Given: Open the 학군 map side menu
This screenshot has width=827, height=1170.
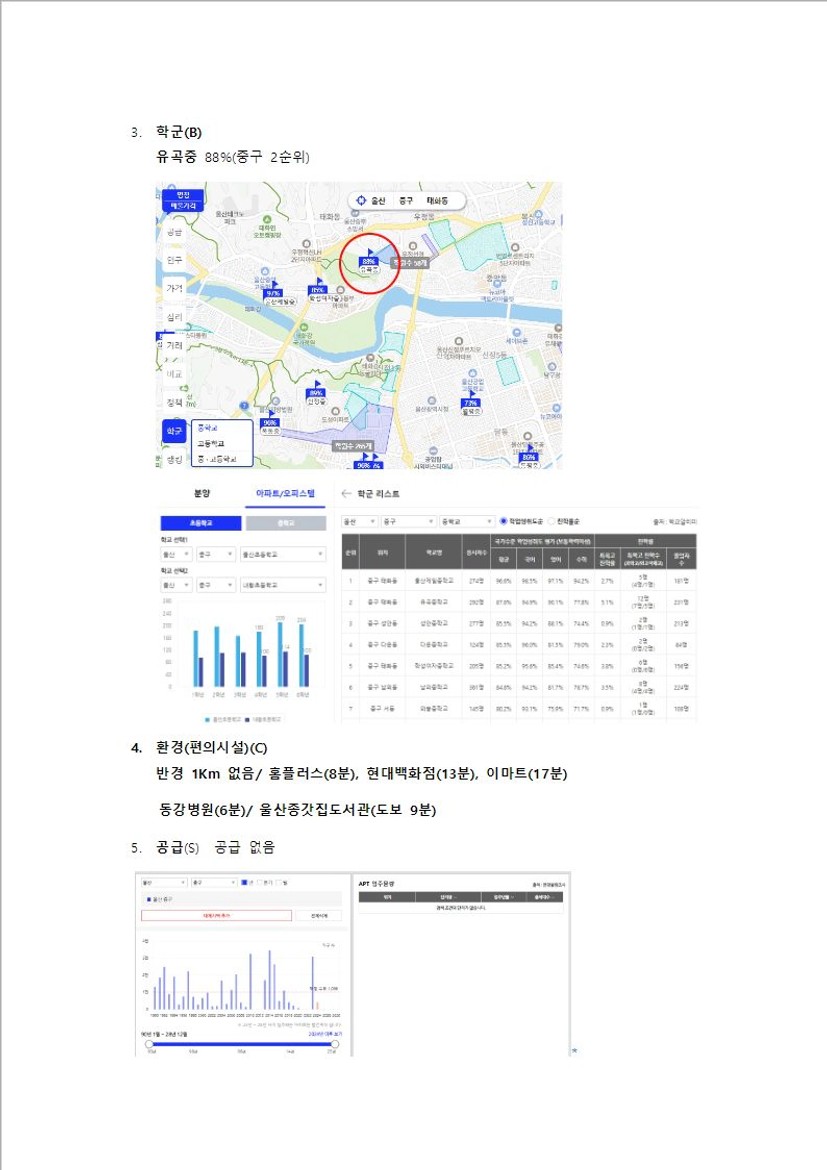Looking at the screenshot, I should pos(174,431).
